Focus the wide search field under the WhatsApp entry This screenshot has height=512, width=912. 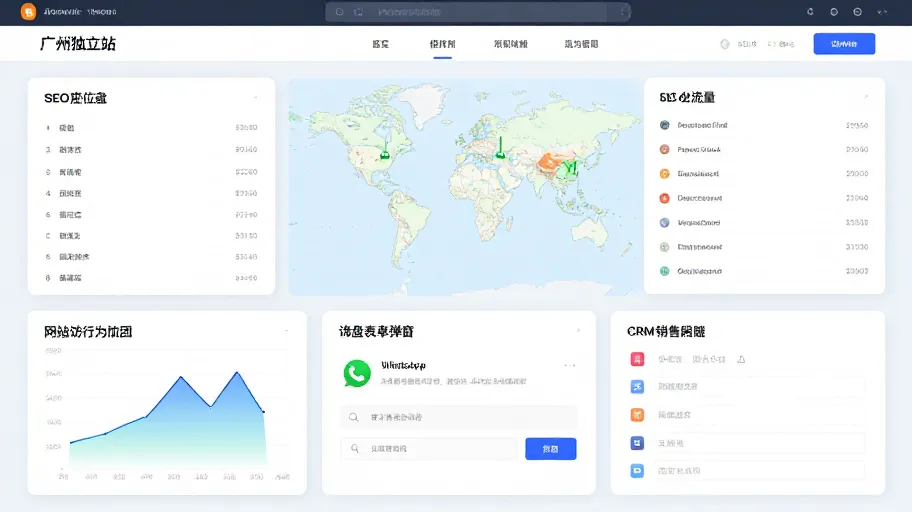point(459,417)
